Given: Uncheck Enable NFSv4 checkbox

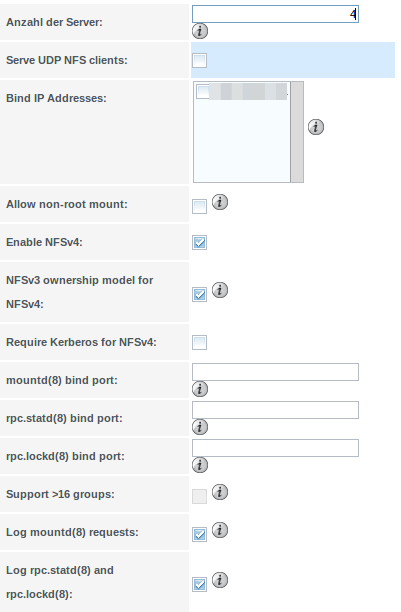Looking at the screenshot, I should point(200,242).
